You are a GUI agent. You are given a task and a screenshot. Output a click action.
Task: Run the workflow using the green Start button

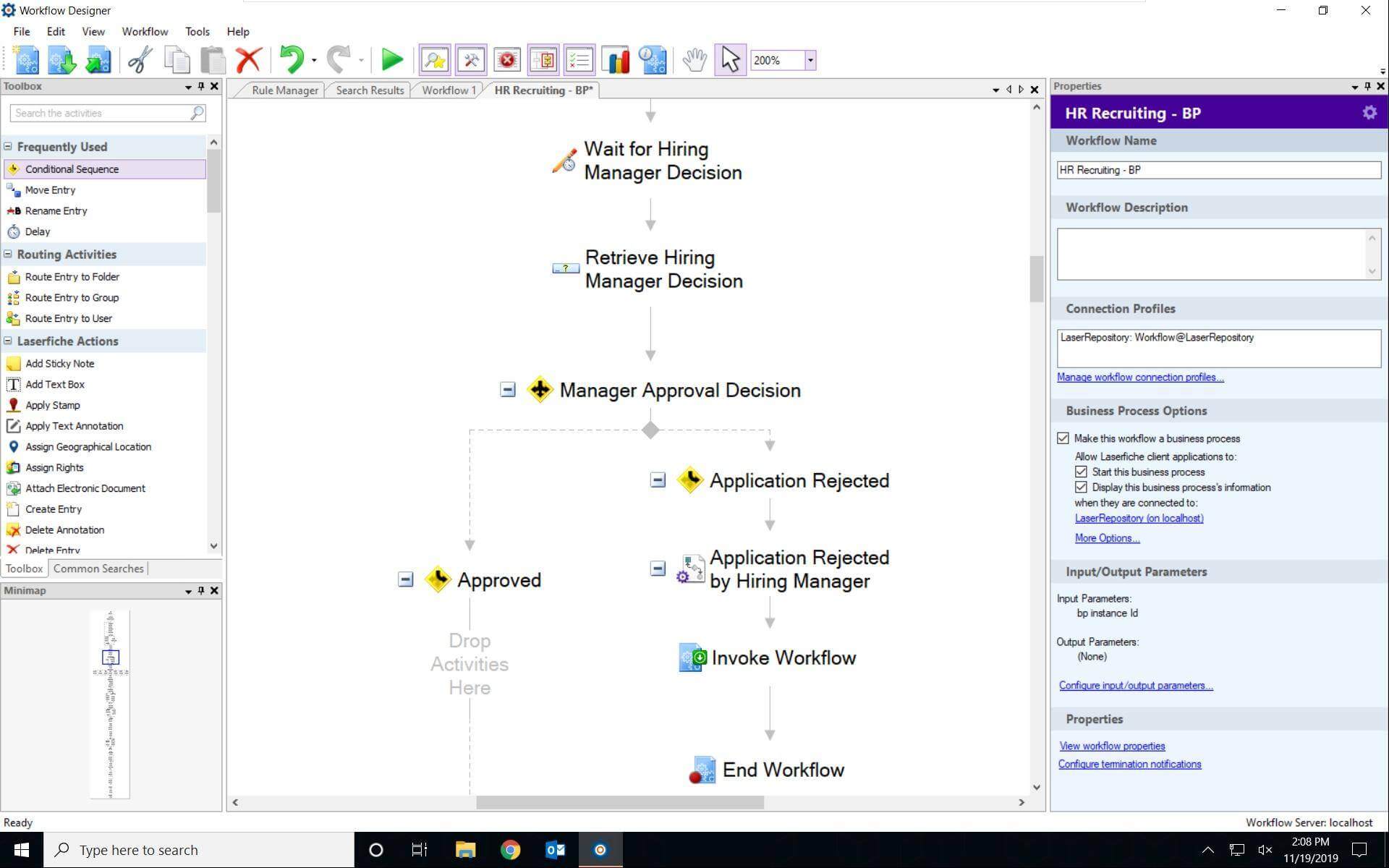point(391,60)
